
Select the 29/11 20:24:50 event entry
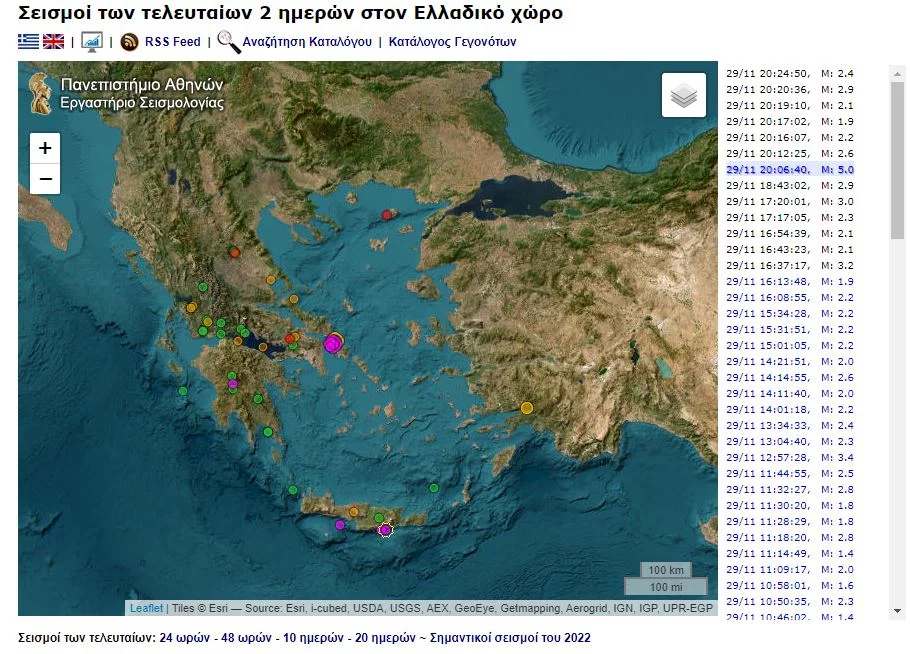click(789, 74)
